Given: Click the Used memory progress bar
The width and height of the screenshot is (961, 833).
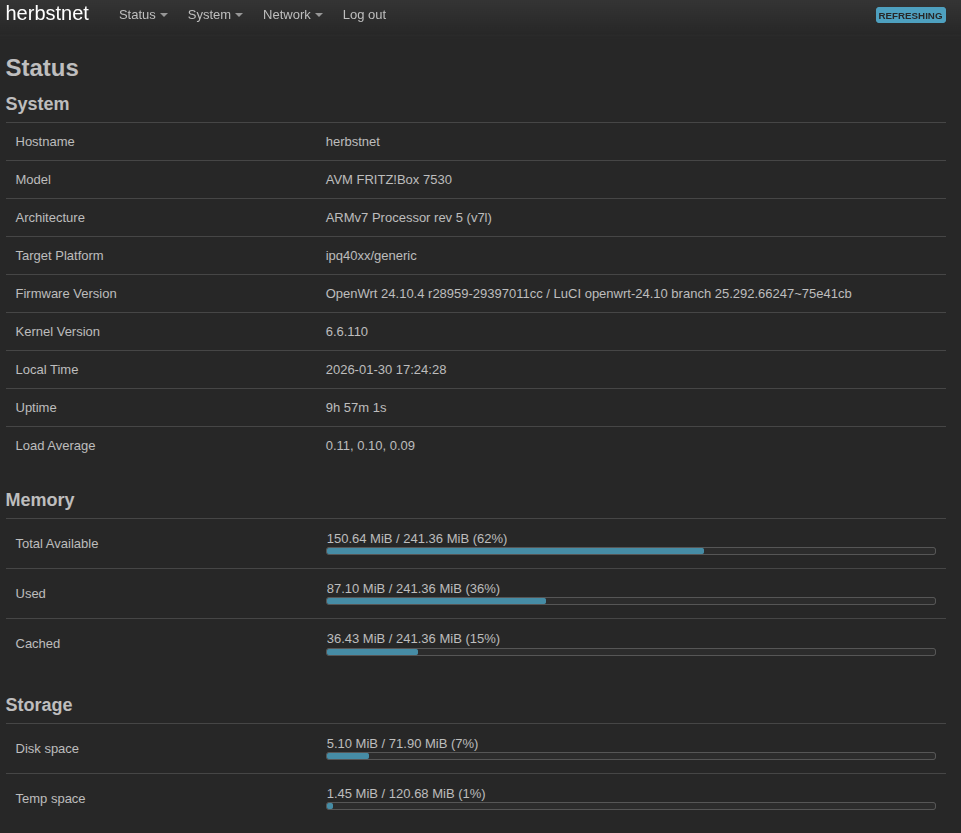Looking at the screenshot, I should (630, 601).
